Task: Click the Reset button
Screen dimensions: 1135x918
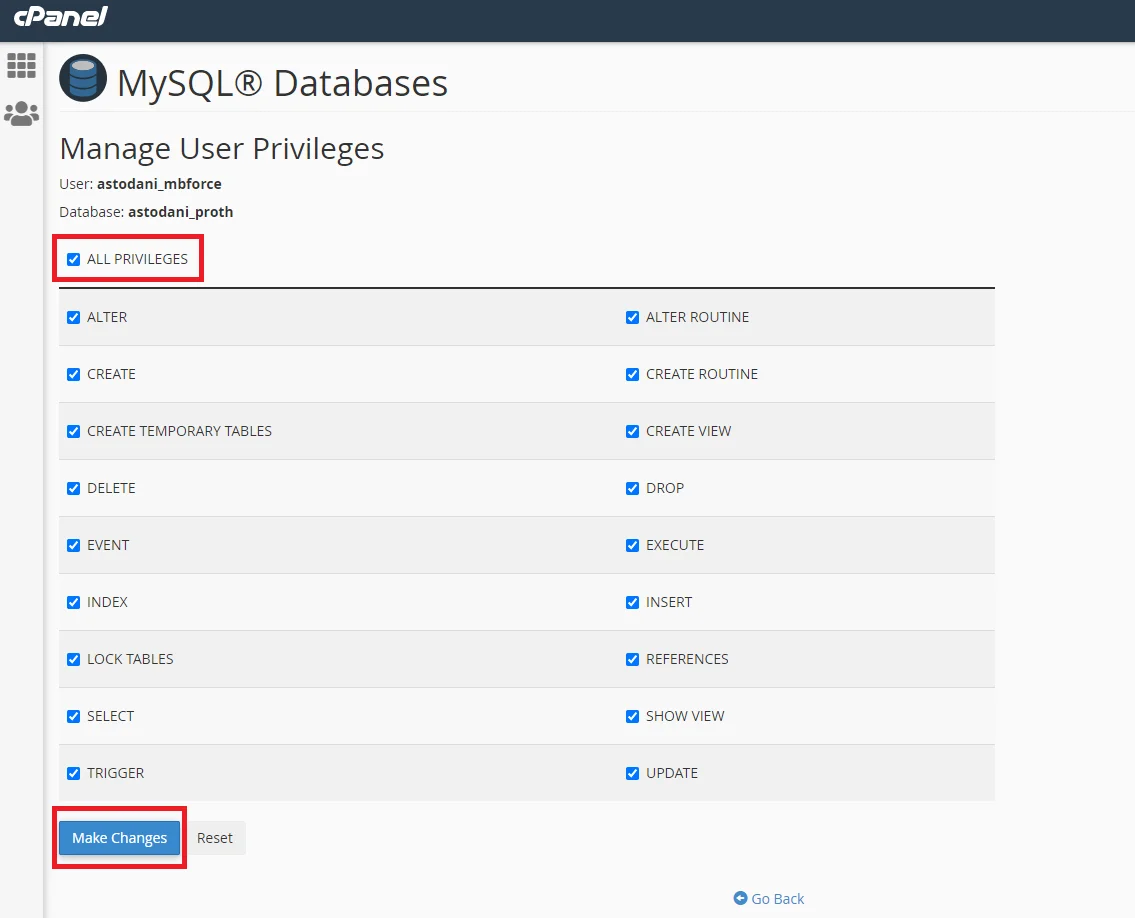Action: point(215,838)
